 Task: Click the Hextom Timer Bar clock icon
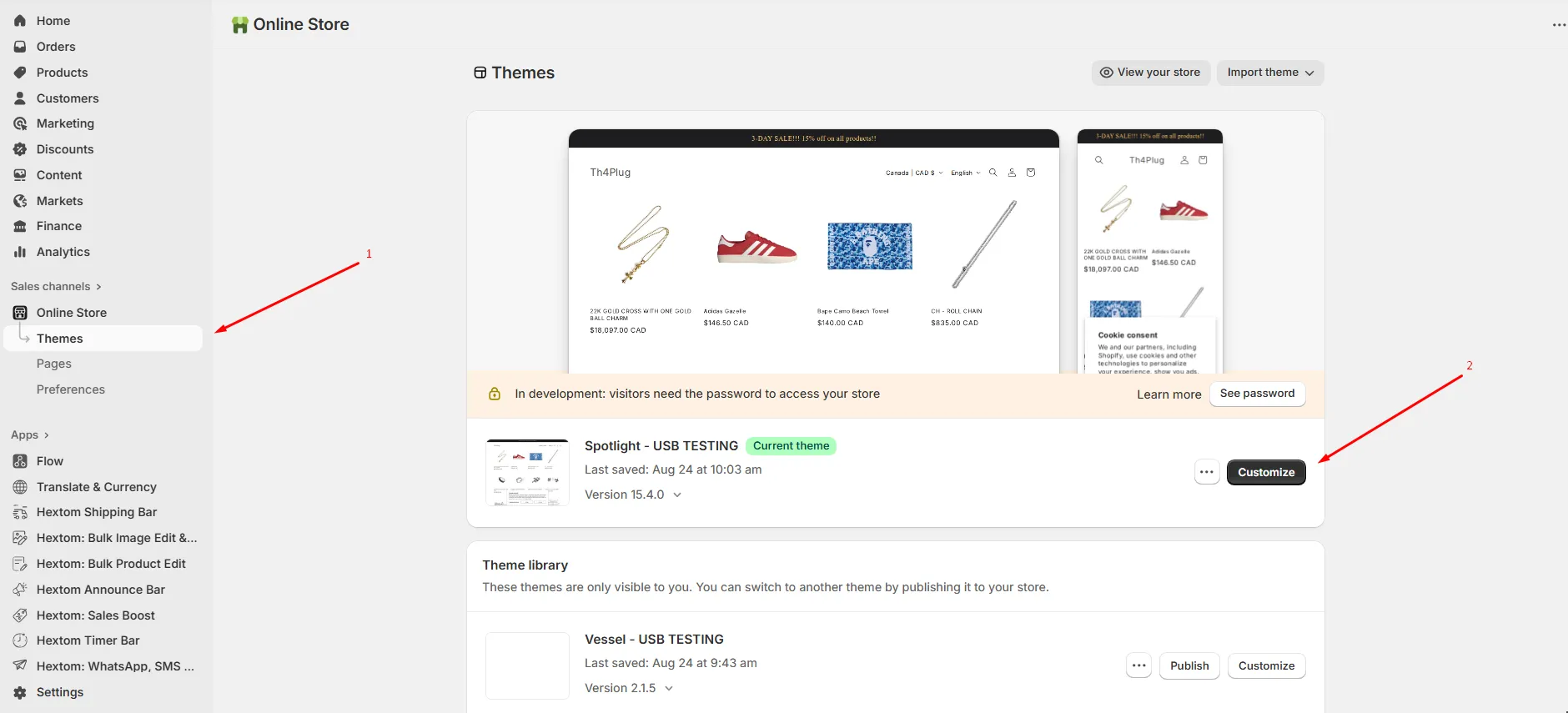(x=20, y=640)
